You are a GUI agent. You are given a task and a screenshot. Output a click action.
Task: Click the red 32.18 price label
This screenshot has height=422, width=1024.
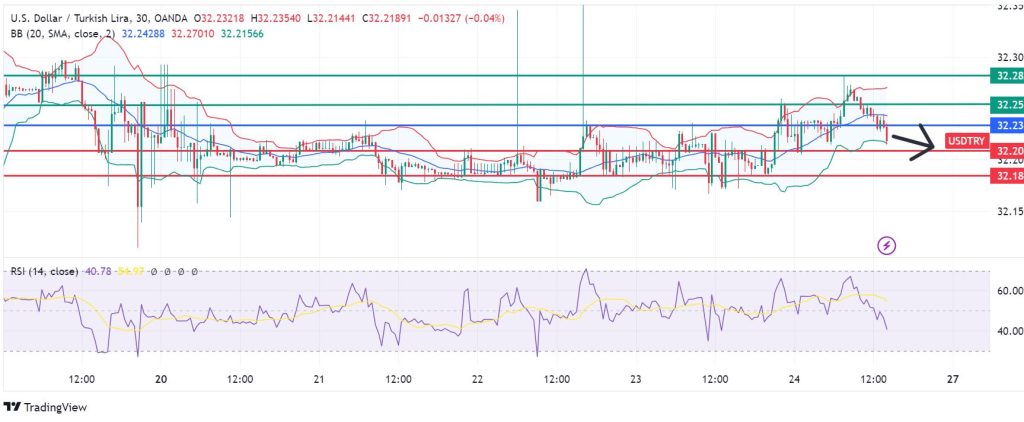coord(1007,176)
